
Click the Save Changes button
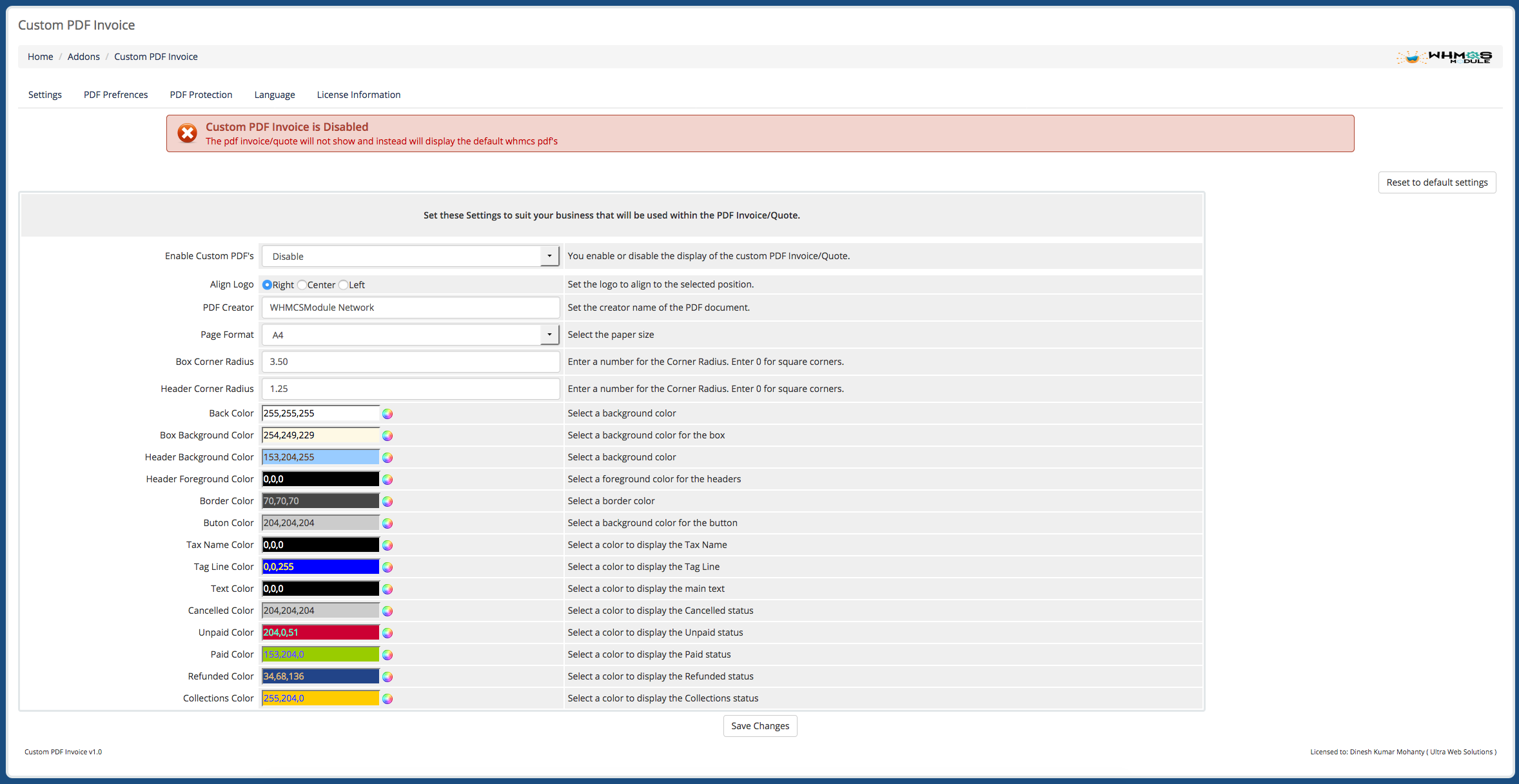(760, 726)
